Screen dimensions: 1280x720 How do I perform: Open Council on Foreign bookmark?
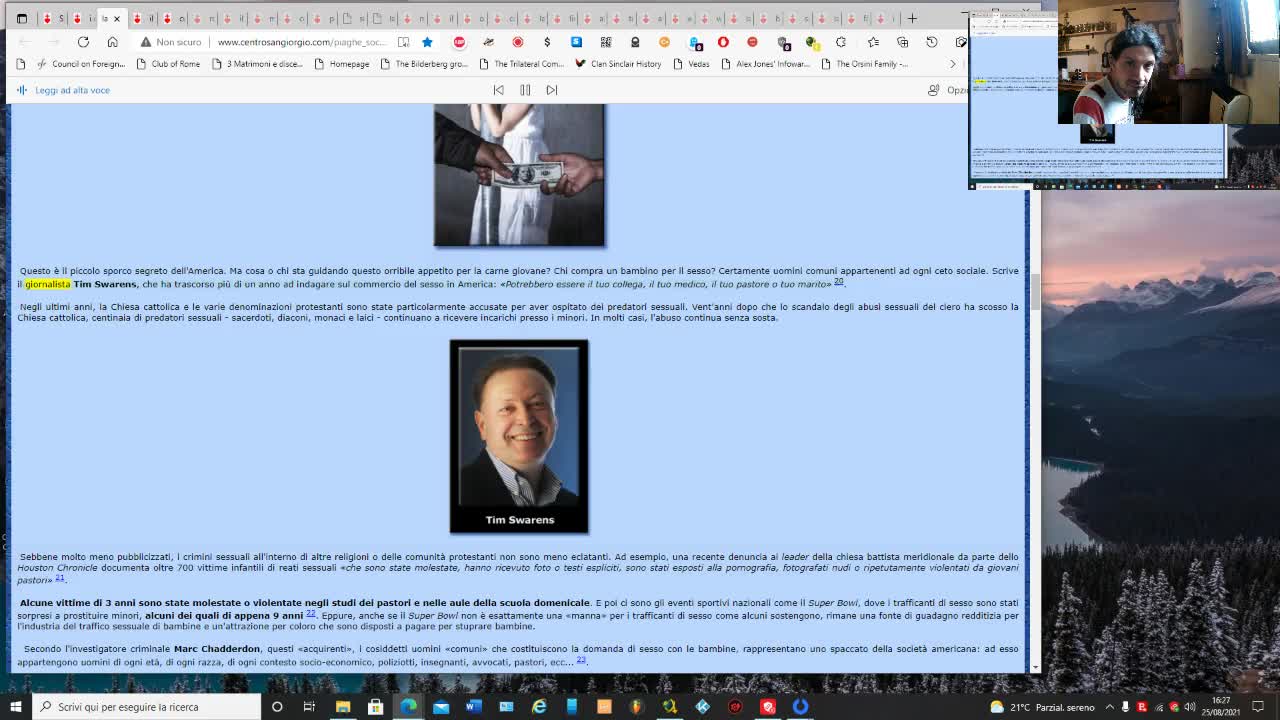(x=81, y=64)
